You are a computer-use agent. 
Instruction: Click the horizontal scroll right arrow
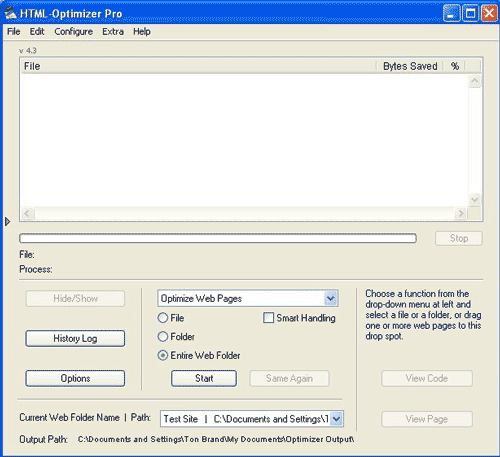(461, 213)
